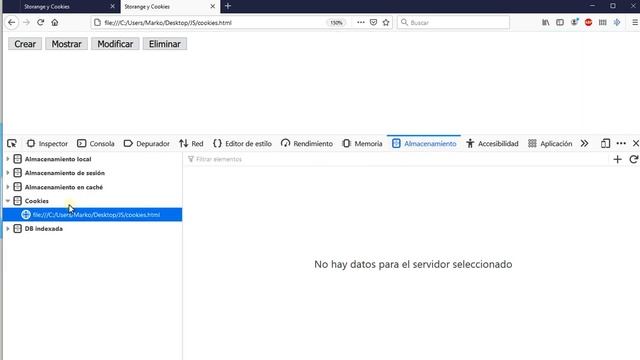
Task: Close the first Storange y Cookies tab
Action: (x=113, y=7)
